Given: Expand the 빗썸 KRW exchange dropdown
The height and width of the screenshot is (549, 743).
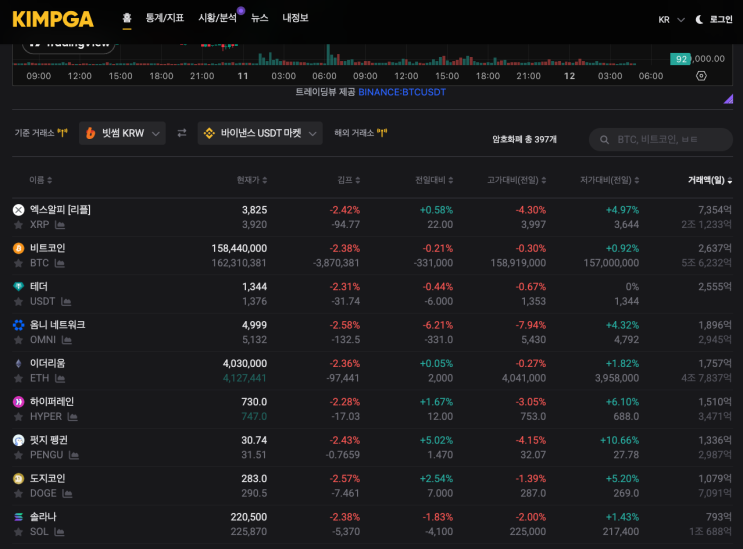Looking at the screenshot, I should coord(122,134).
